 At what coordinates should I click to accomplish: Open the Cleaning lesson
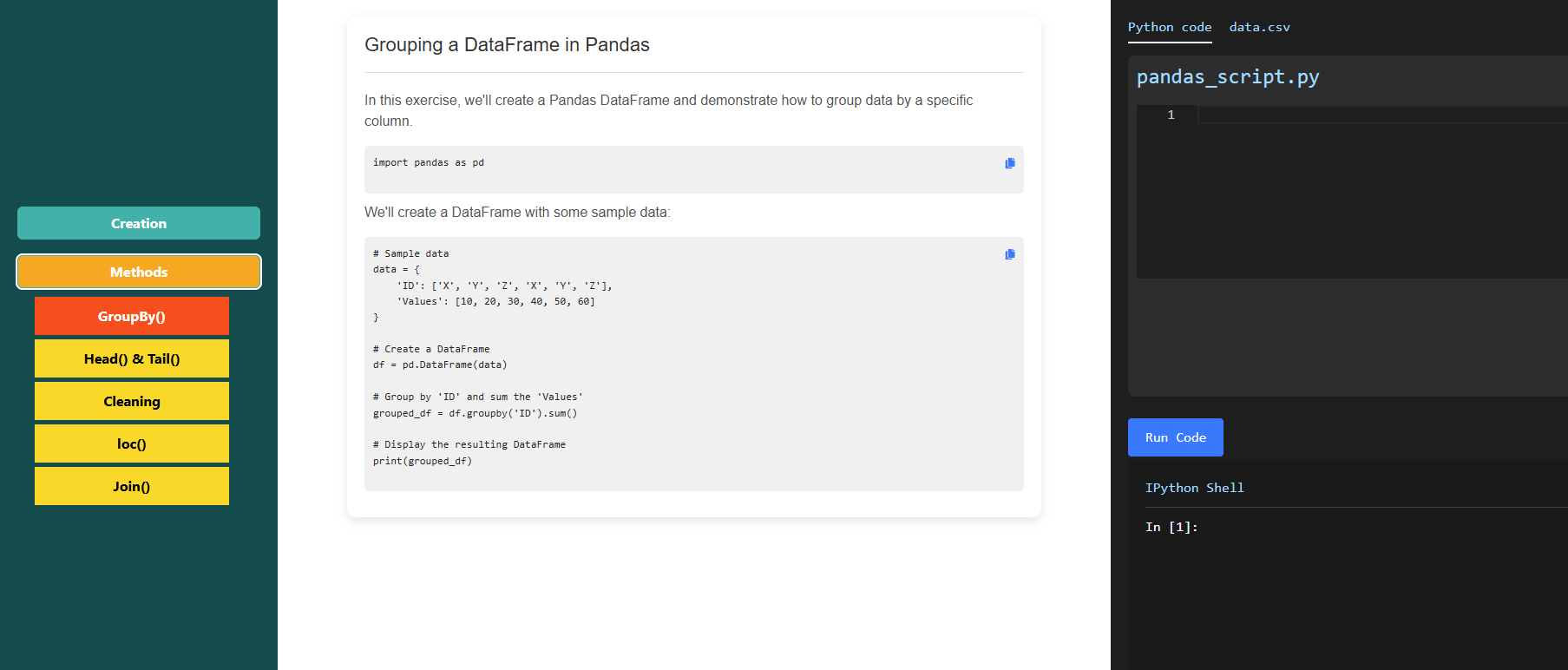point(132,401)
